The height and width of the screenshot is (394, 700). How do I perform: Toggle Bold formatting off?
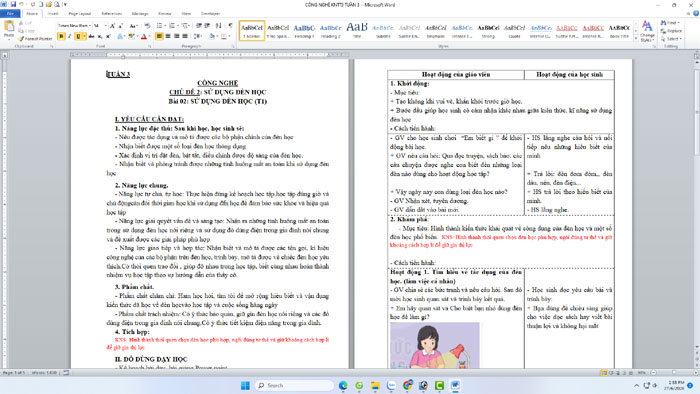point(61,37)
